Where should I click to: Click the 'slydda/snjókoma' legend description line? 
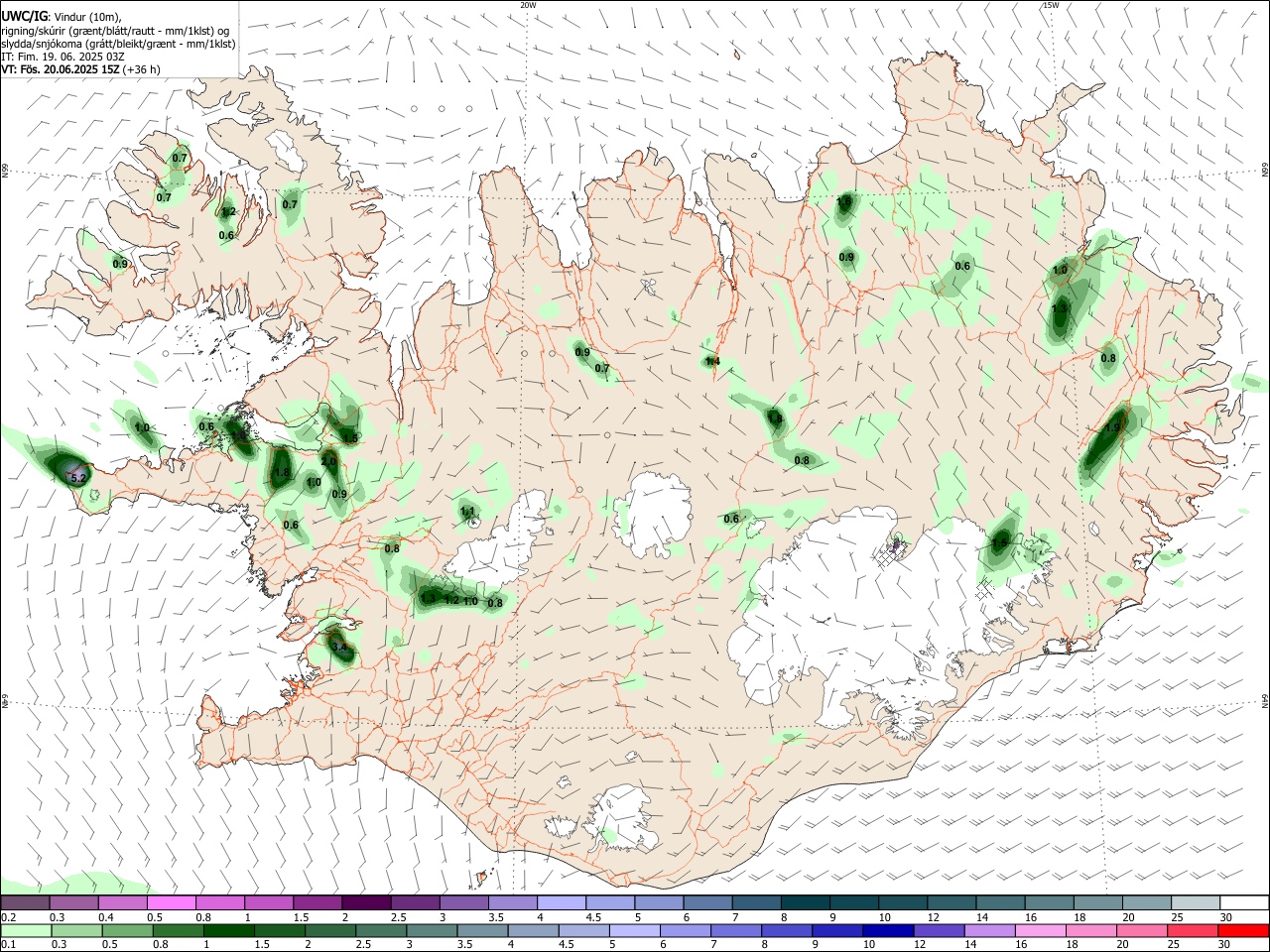tap(118, 44)
